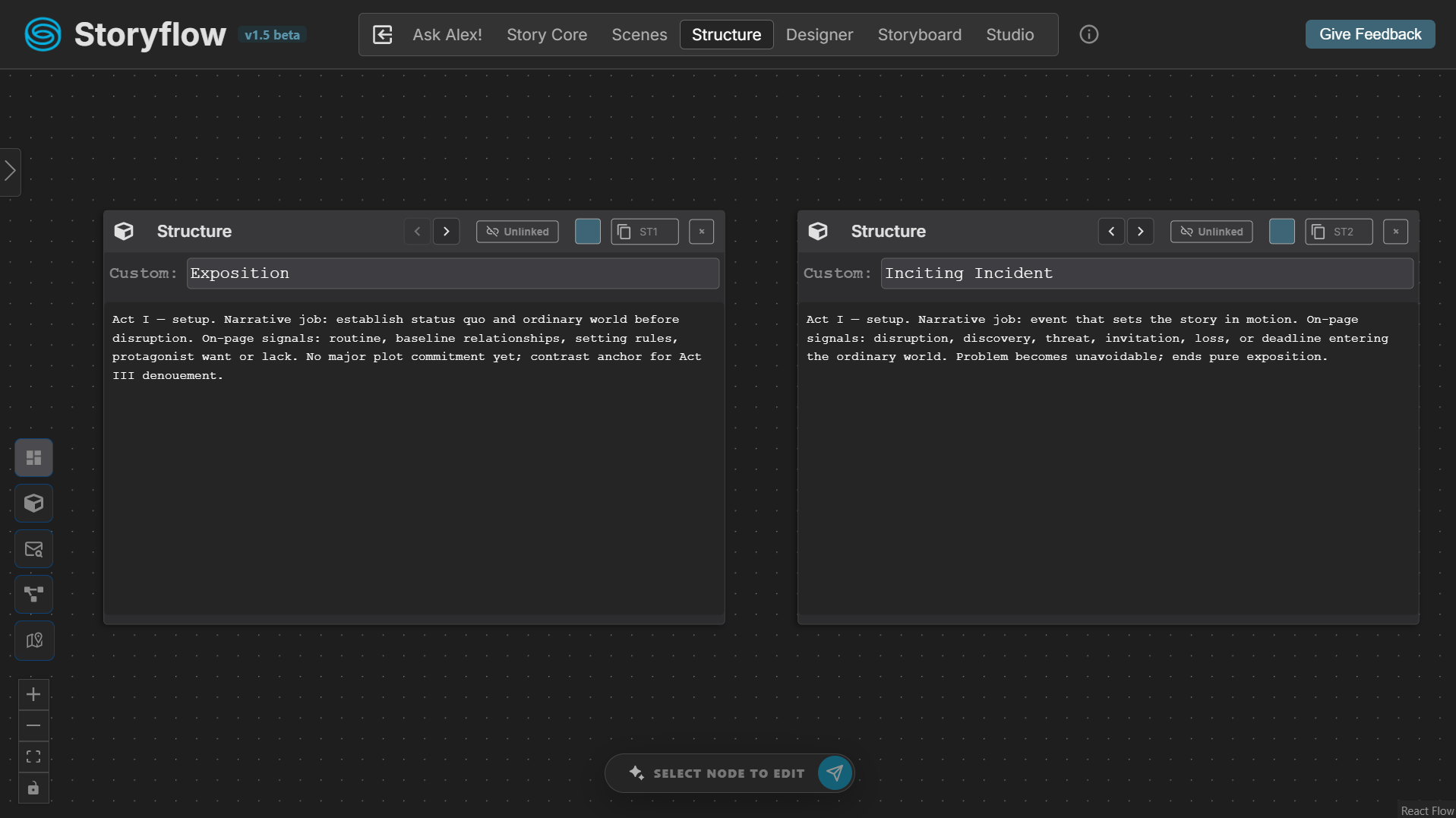Viewport: 1456px width, 818px height.
Task: Switch to the Scenes tab
Action: [640, 34]
